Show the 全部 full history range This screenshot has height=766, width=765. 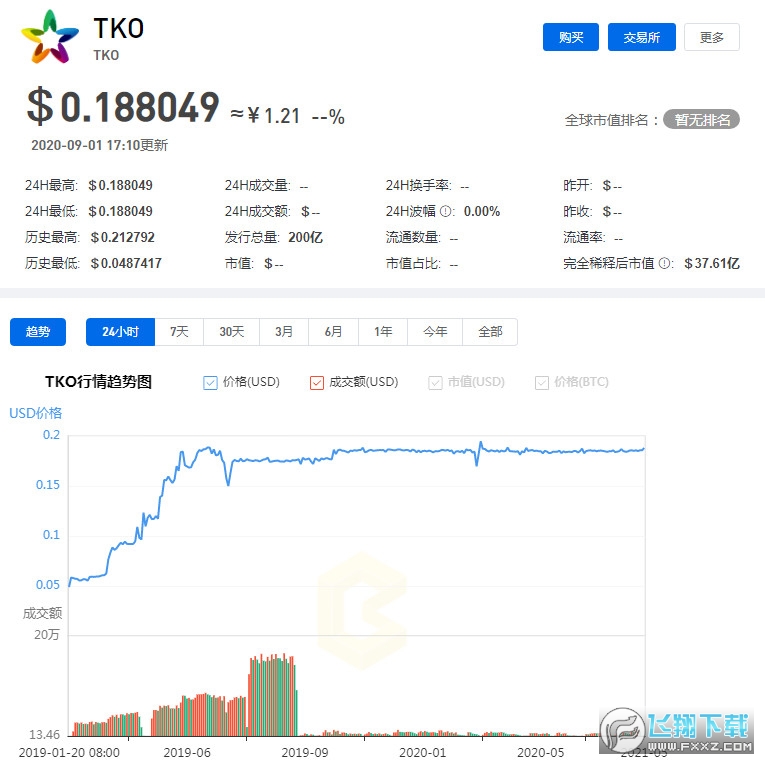[490, 332]
